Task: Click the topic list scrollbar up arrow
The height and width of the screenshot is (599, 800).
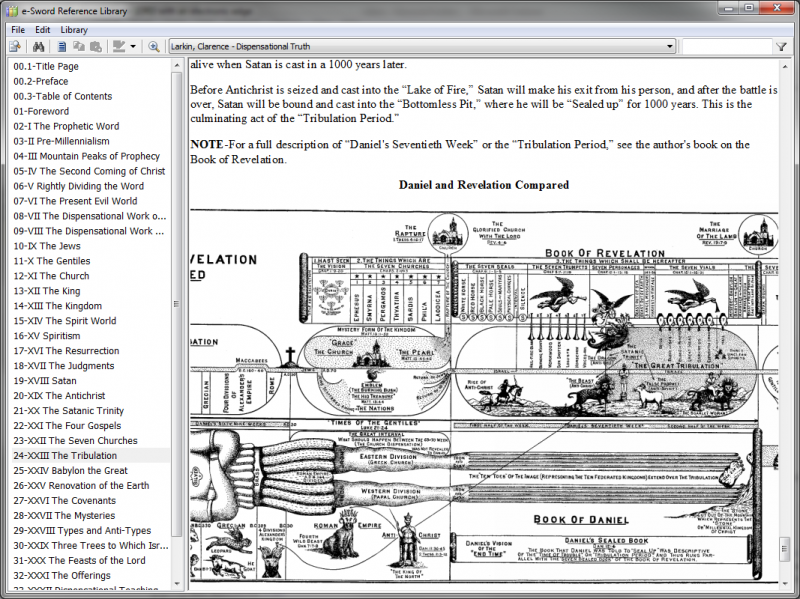Action: click(x=177, y=65)
